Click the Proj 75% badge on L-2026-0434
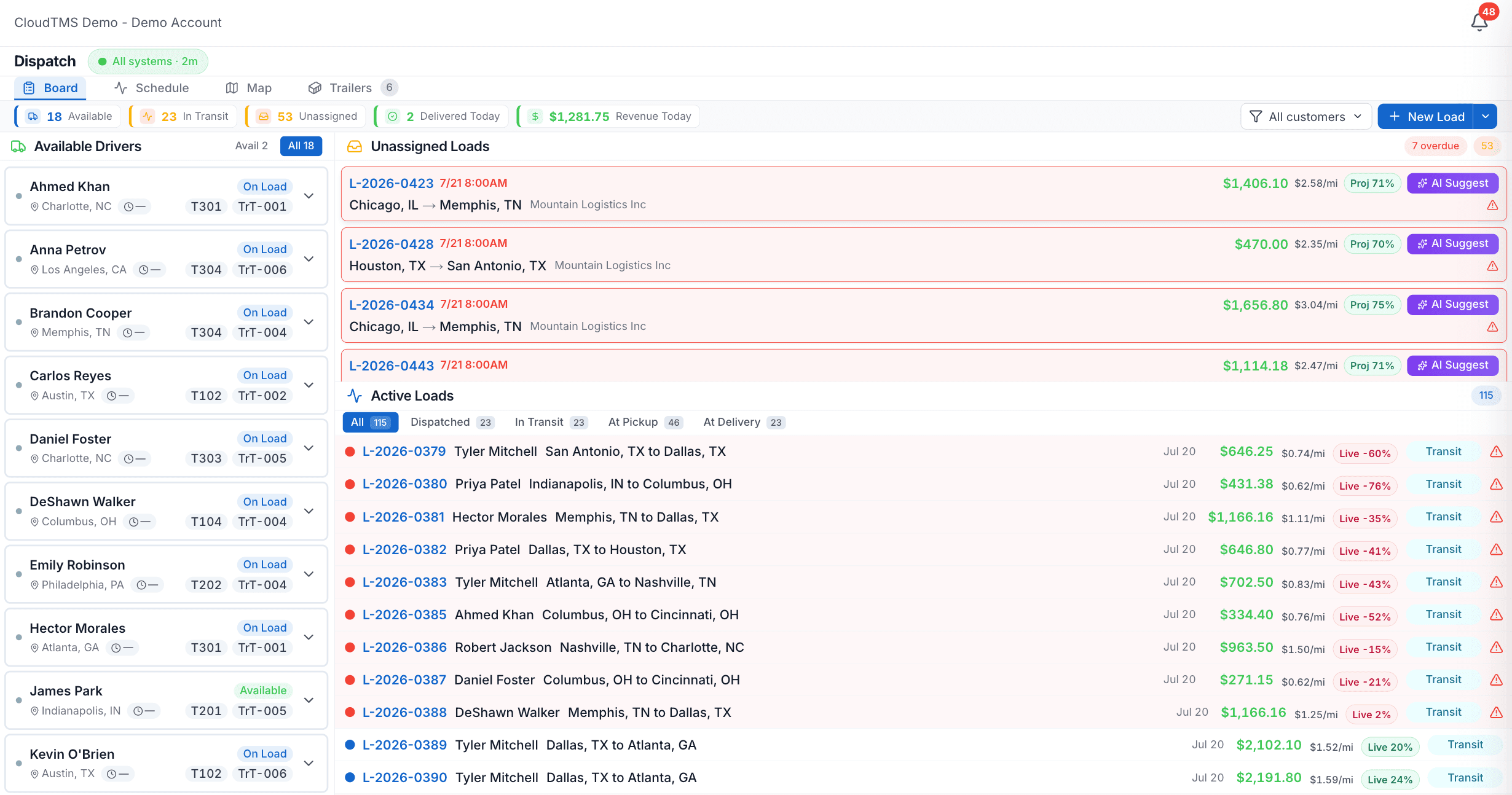Image resolution: width=1512 pixels, height=795 pixels. 1372,305
